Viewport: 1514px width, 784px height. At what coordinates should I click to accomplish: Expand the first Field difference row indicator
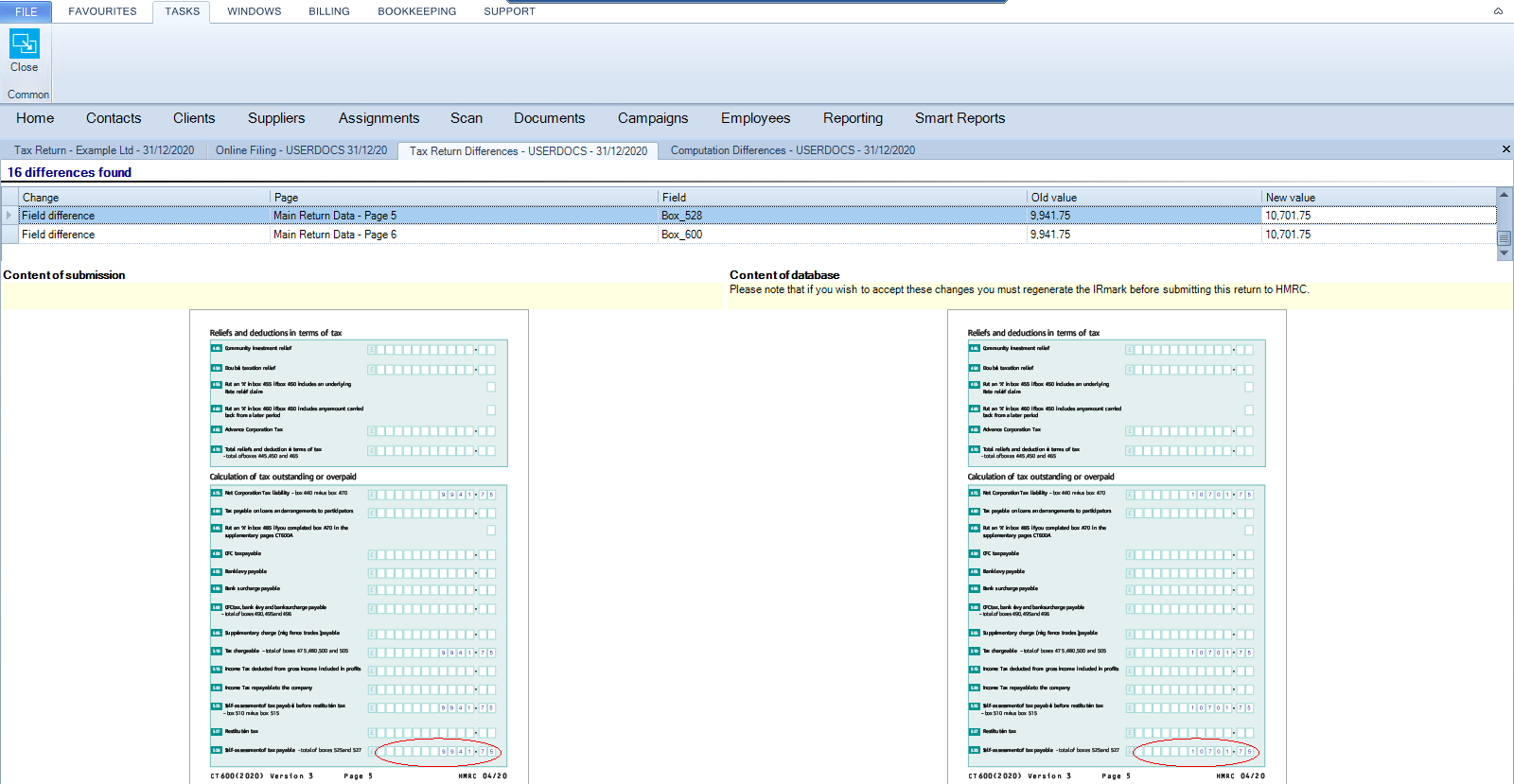click(x=9, y=216)
